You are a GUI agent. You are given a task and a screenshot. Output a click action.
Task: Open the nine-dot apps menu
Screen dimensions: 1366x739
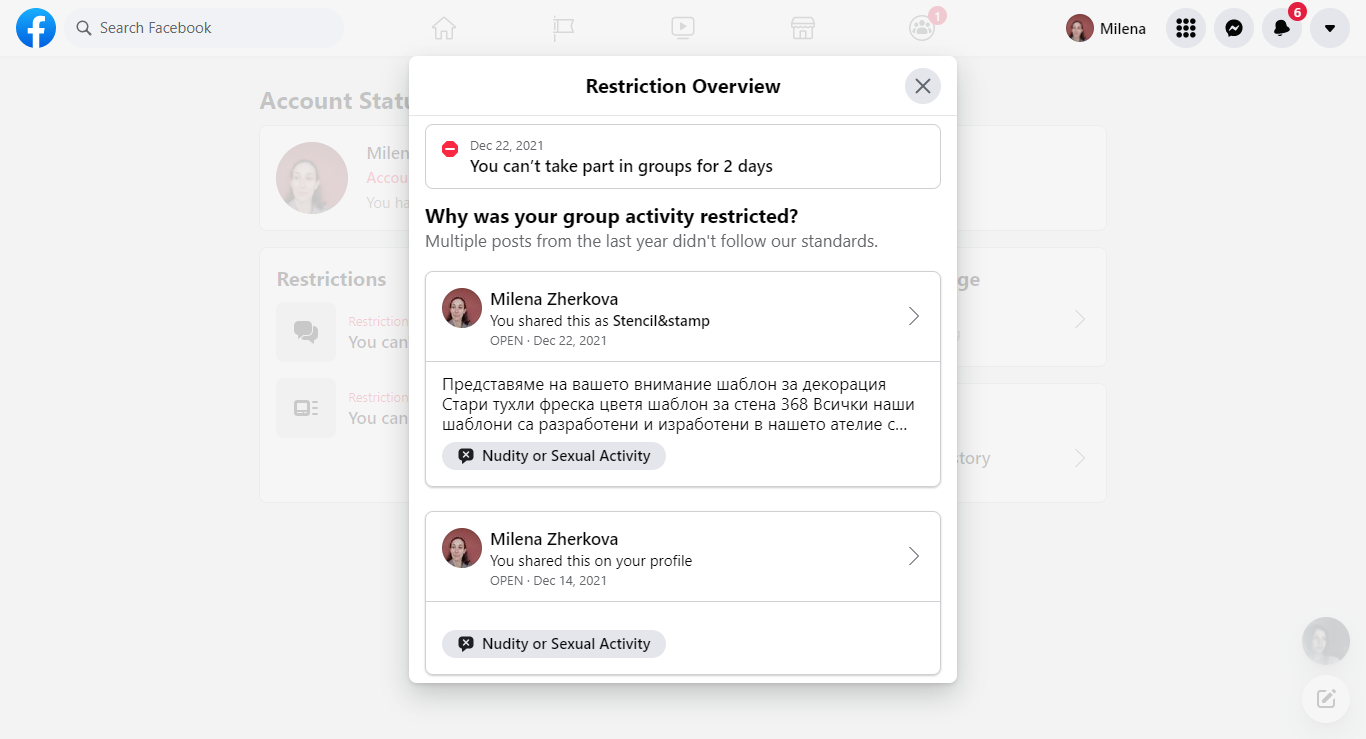click(x=1186, y=28)
